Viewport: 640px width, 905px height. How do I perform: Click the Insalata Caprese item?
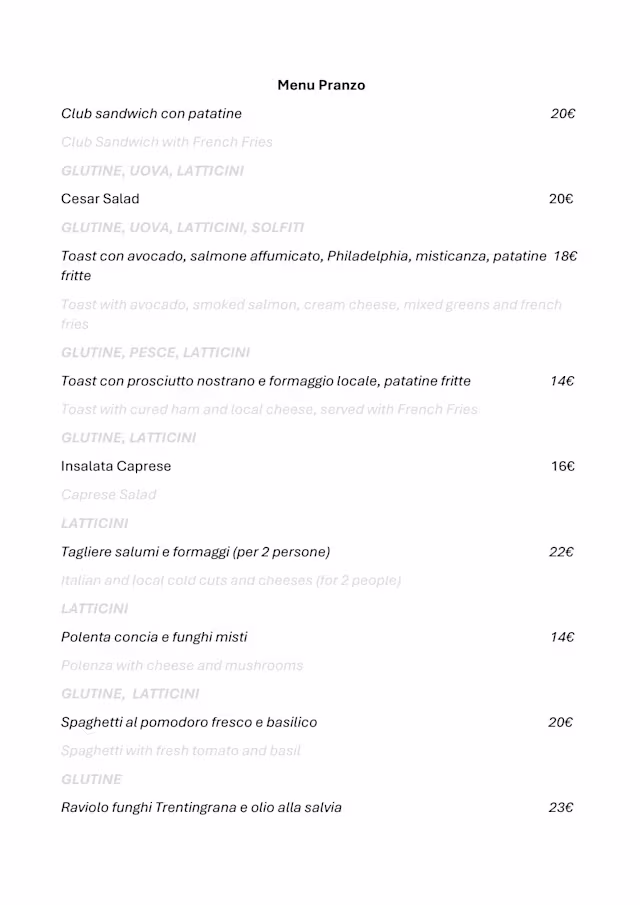pos(116,466)
